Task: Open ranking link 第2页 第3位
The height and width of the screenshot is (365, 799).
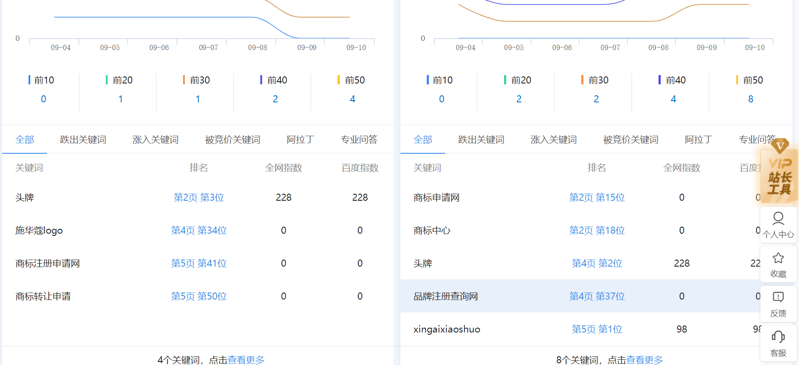Action: tap(199, 198)
